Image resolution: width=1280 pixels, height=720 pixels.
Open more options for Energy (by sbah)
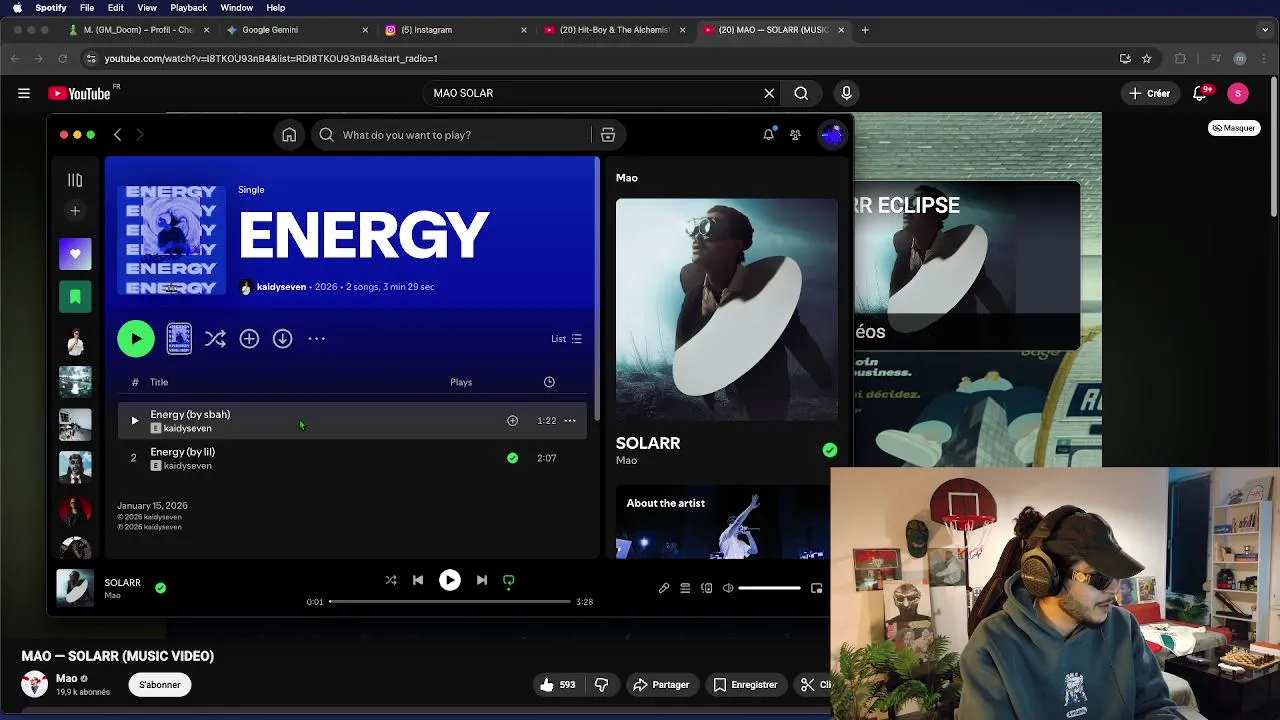[570, 421]
